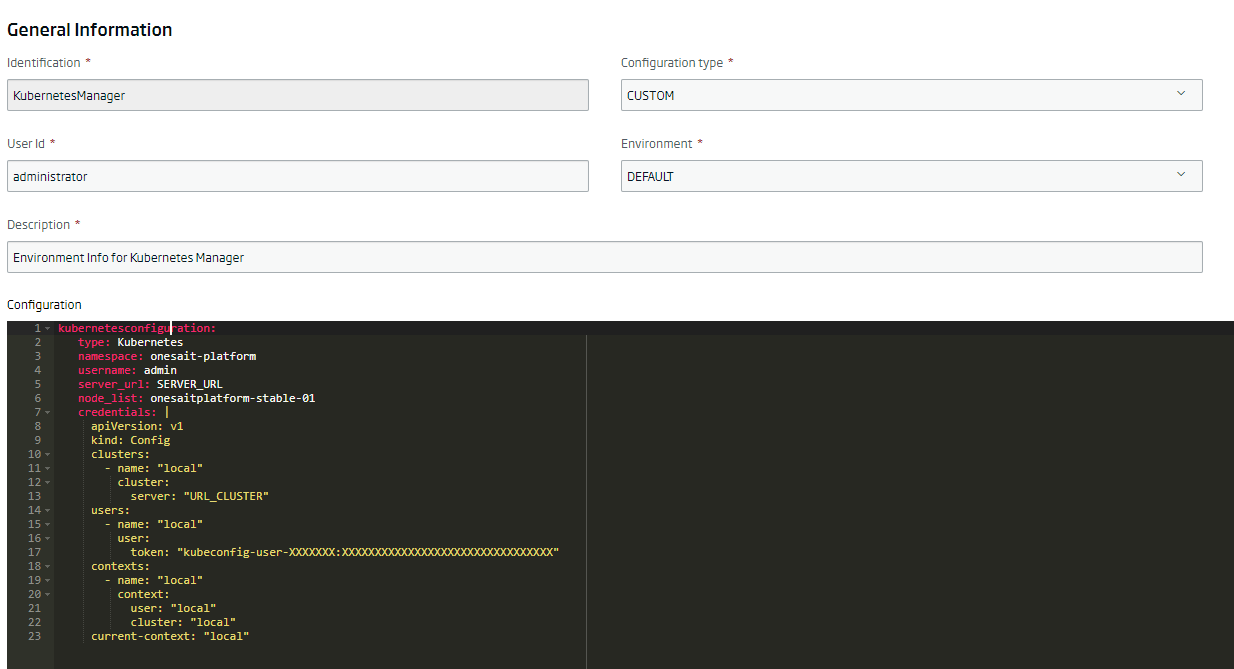
Task: Collapse the clusters section fold arrow
Action: [46, 453]
